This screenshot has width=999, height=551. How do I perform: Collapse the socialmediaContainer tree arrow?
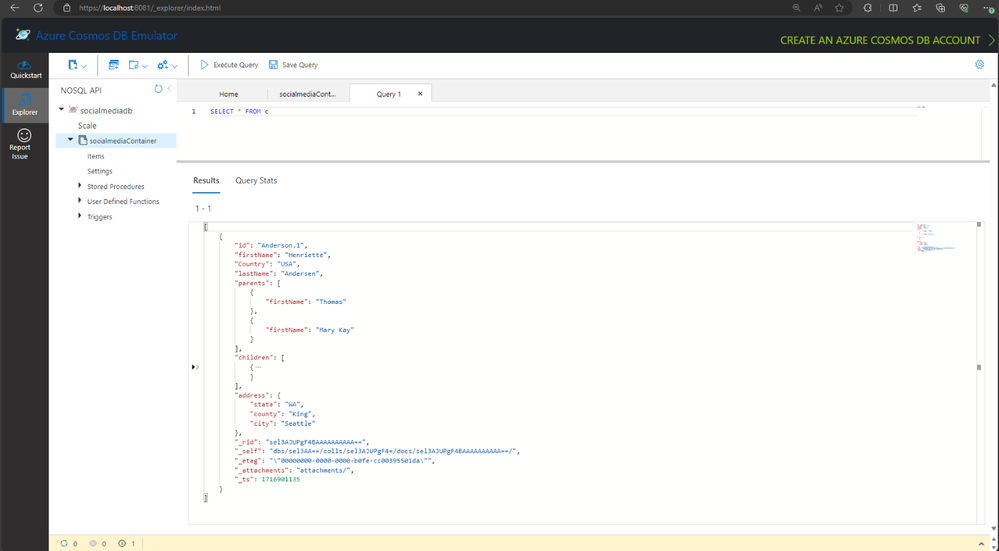tap(71, 140)
